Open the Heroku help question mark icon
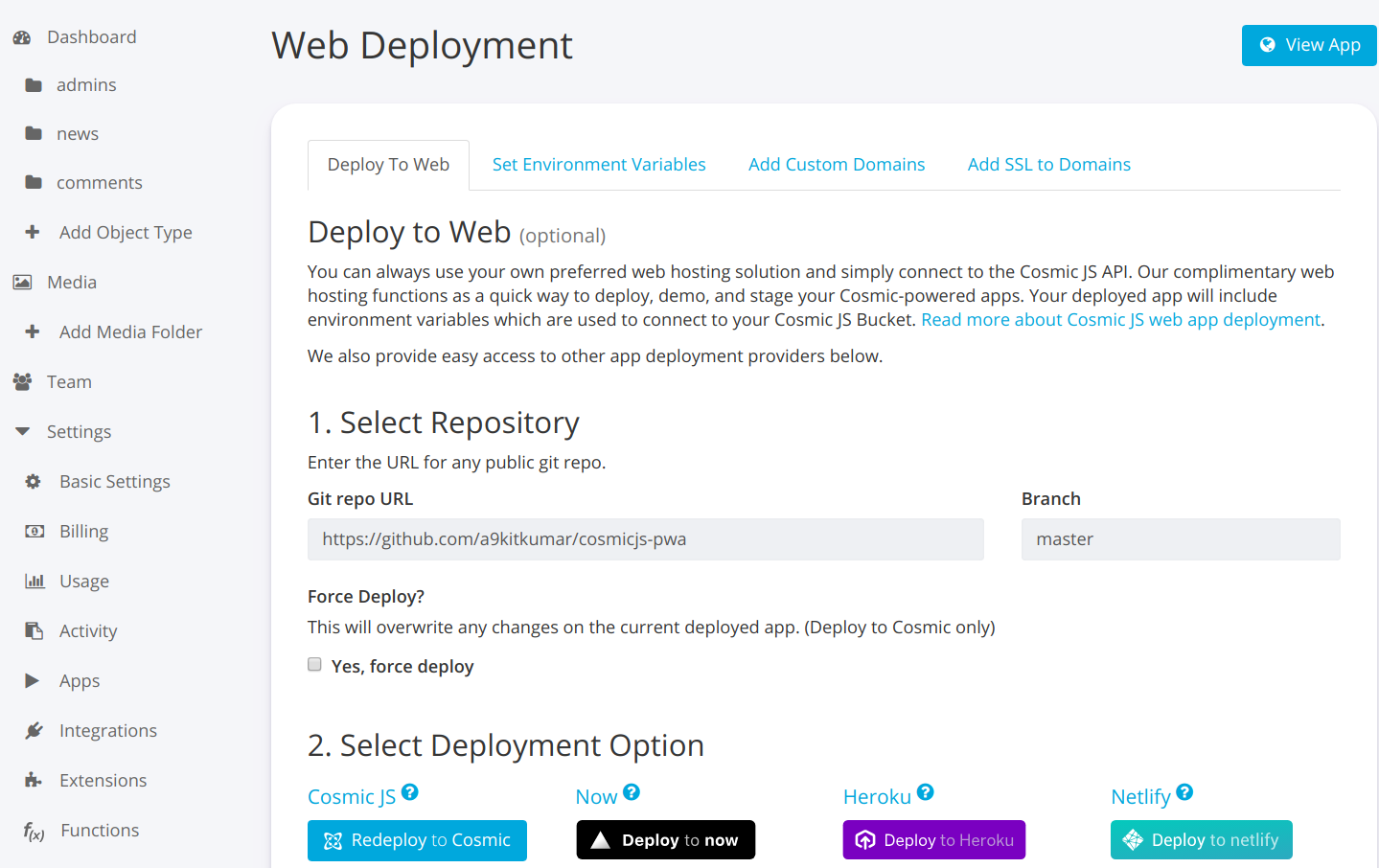Image resolution: width=1379 pixels, height=868 pixels. pyautogui.click(x=925, y=792)
